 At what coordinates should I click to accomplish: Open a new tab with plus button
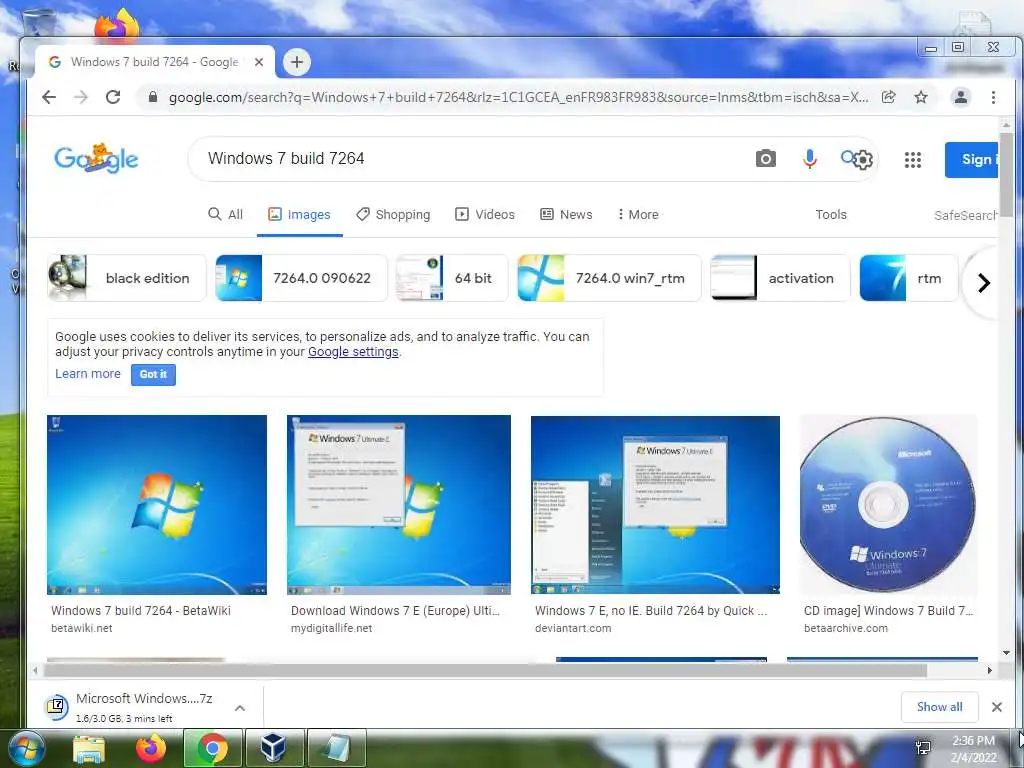pos(297,62)
